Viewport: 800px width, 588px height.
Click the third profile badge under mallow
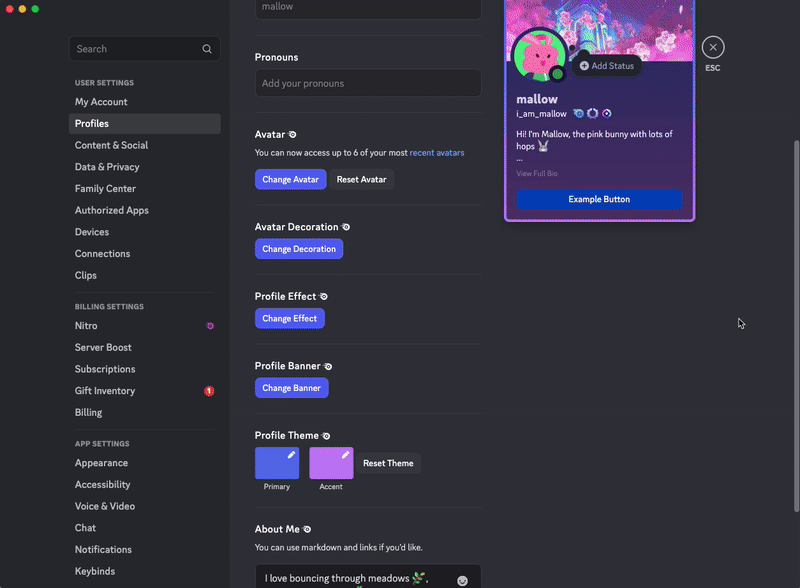607,113
